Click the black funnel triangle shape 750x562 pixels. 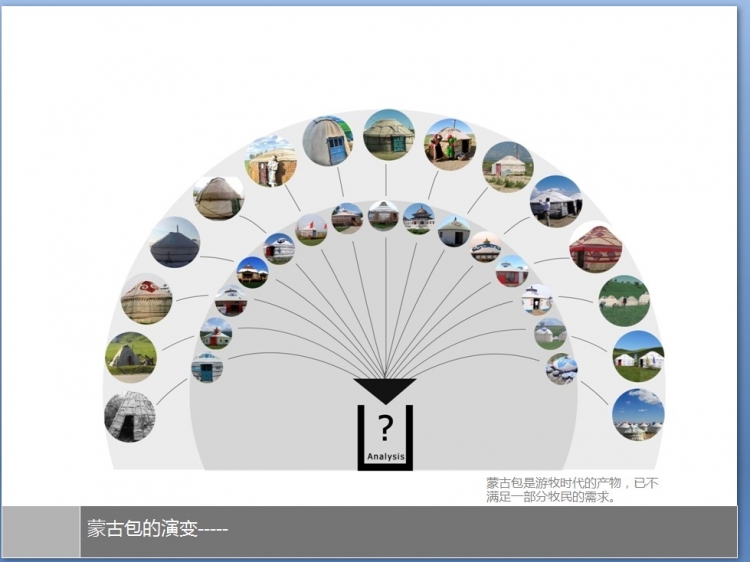click(x=385, y=391)
